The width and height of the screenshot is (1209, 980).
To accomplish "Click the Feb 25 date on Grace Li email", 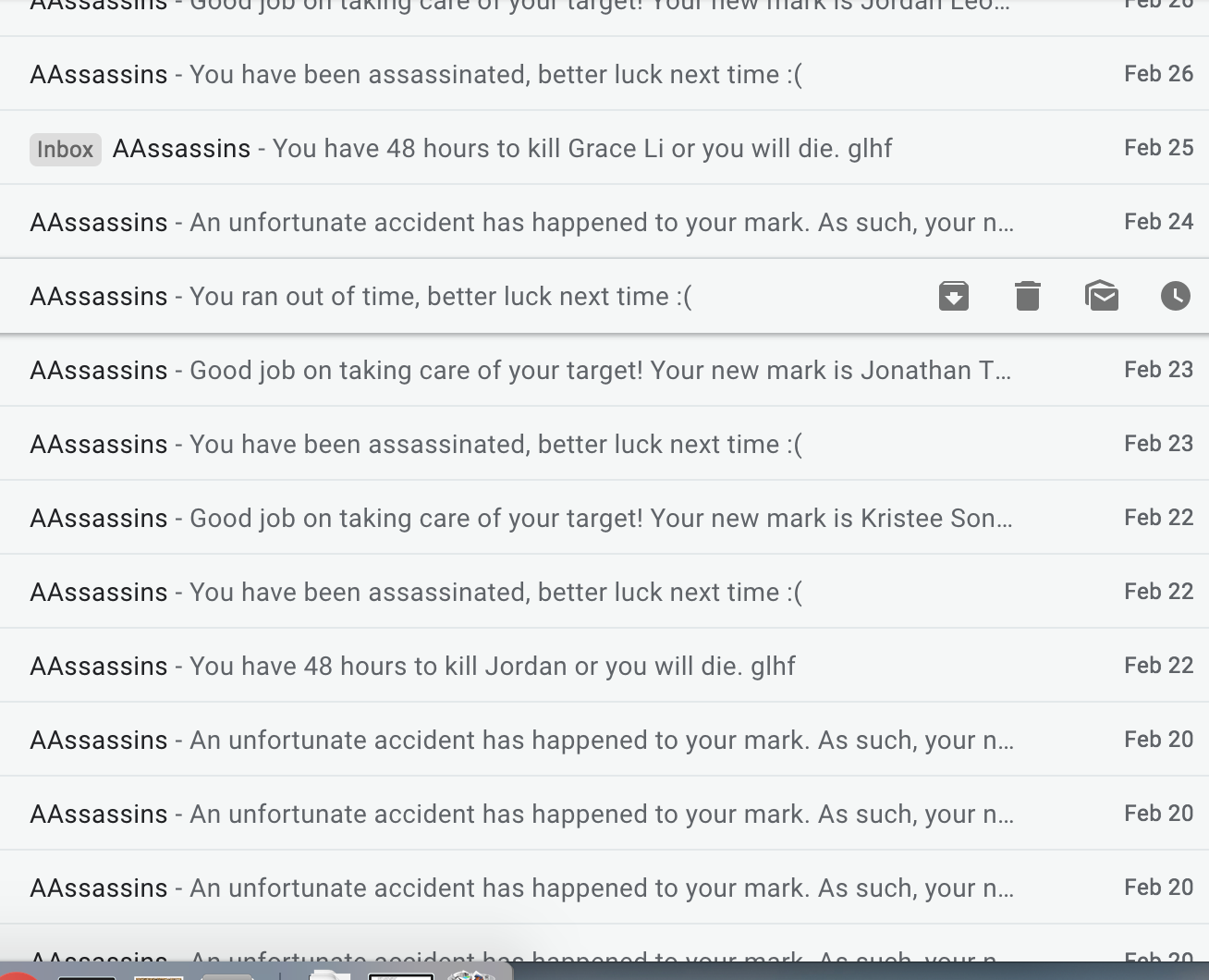I will point(1158,148).
